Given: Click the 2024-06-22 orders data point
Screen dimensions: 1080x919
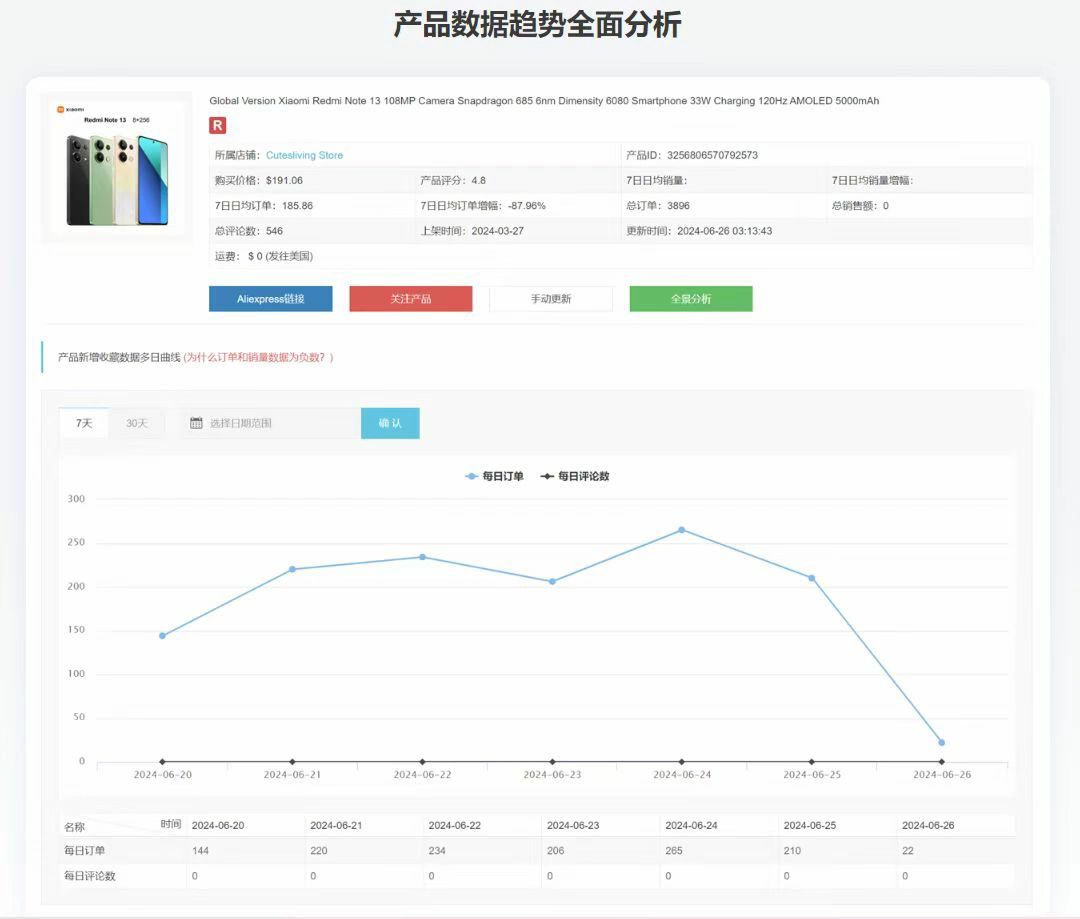Looking at the screenshot, I should click(422, 557).
